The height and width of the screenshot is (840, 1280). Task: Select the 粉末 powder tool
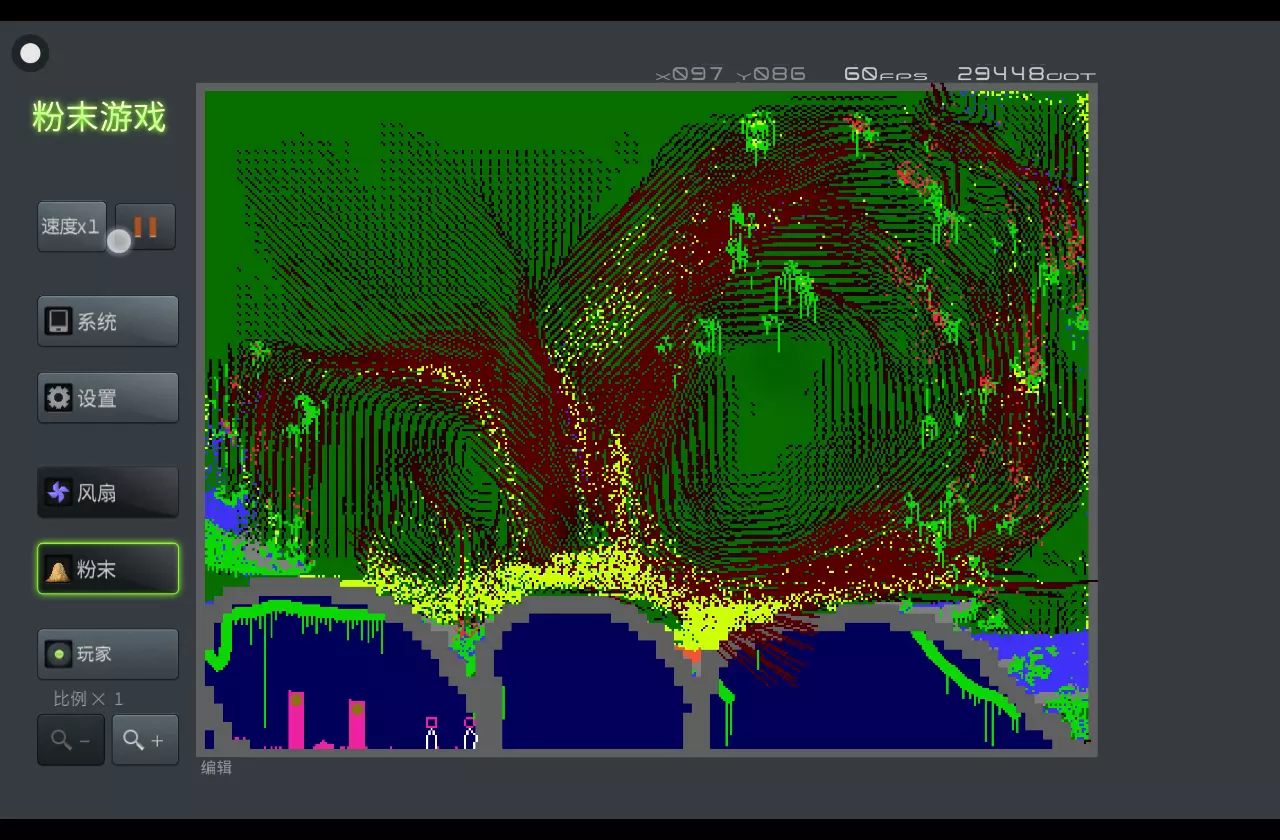pyautogui.click(x=108, y=569)
